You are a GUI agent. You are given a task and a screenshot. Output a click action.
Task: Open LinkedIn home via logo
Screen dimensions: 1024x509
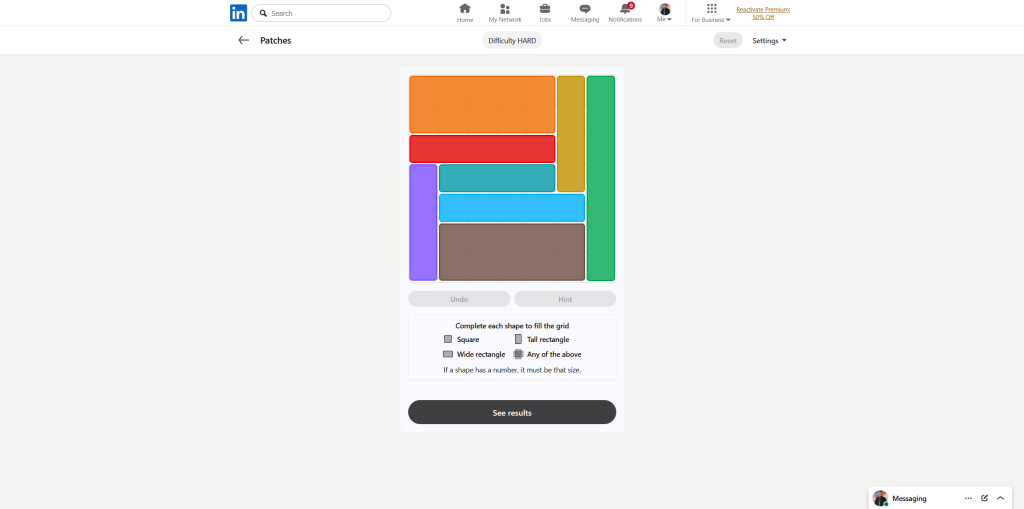[238, 13]
